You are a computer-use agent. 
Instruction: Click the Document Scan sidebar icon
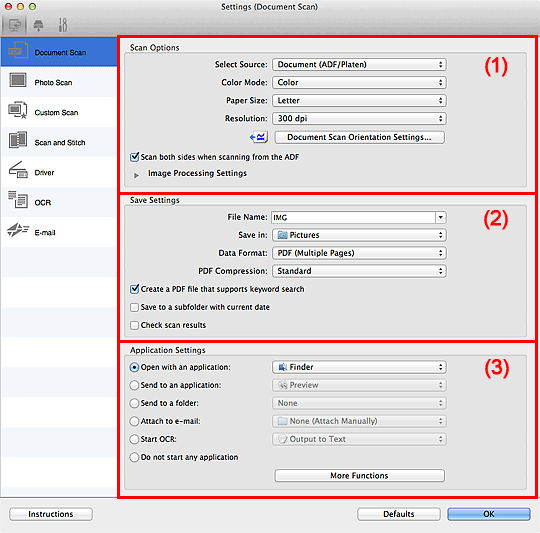[18, 50]
